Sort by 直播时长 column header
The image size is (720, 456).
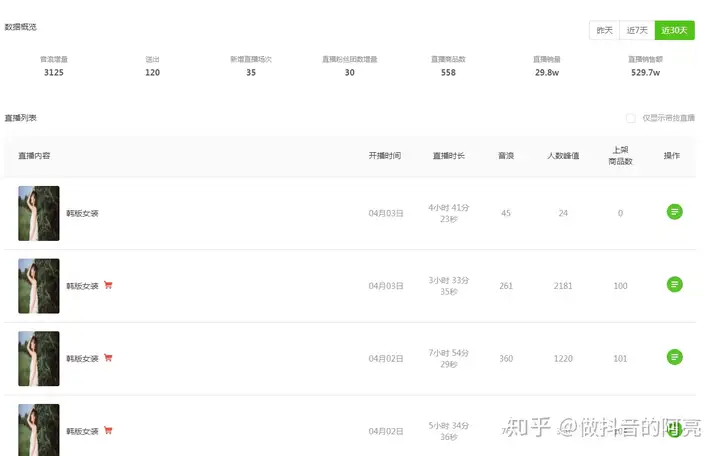click(449, 156)
